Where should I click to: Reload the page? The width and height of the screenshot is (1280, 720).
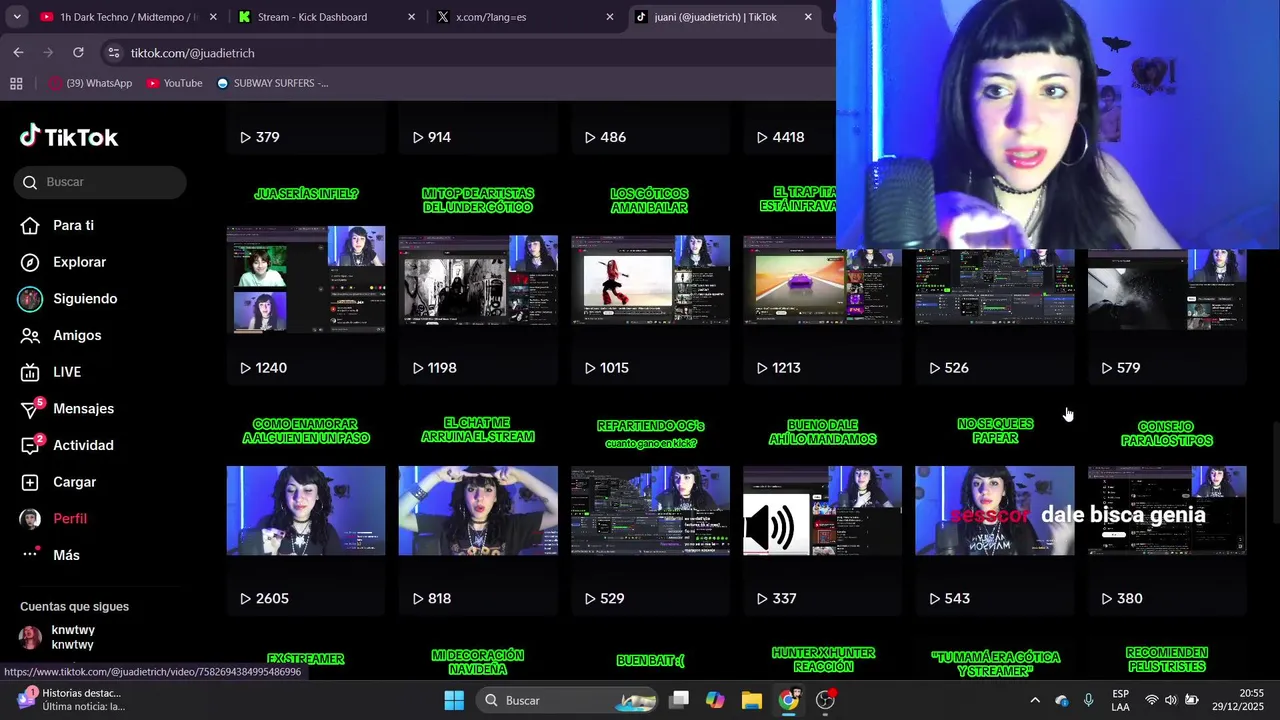[78, 52]
